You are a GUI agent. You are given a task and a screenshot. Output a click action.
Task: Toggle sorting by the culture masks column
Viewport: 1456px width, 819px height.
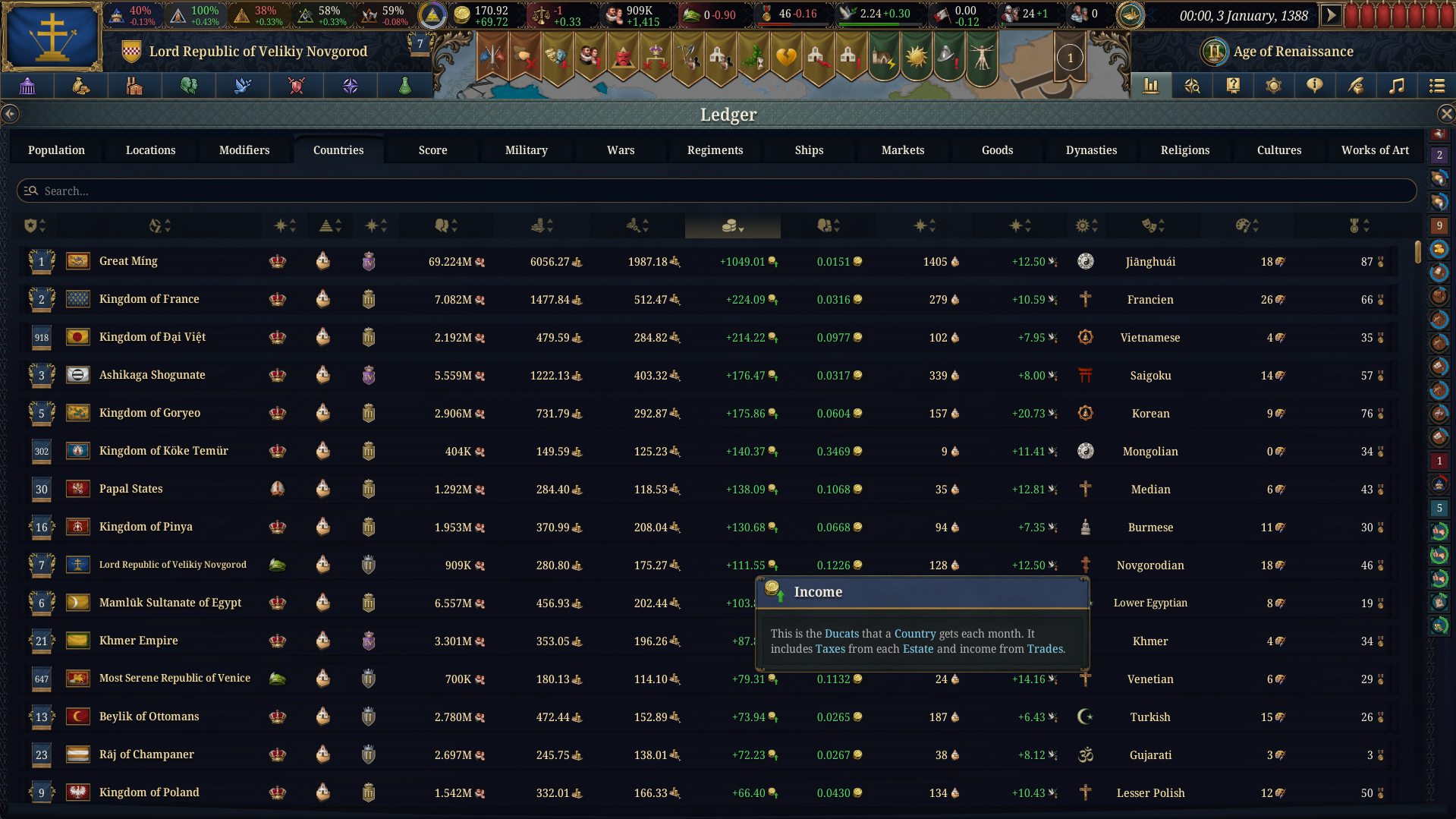(1153, 225)
